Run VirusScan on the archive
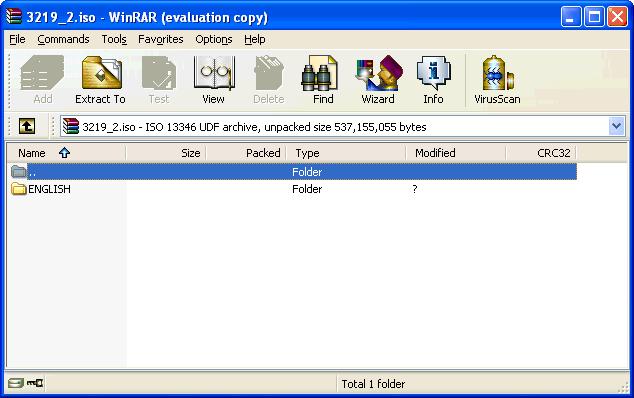The width and height of the screenshot is (634, 398). click(497, 80)
